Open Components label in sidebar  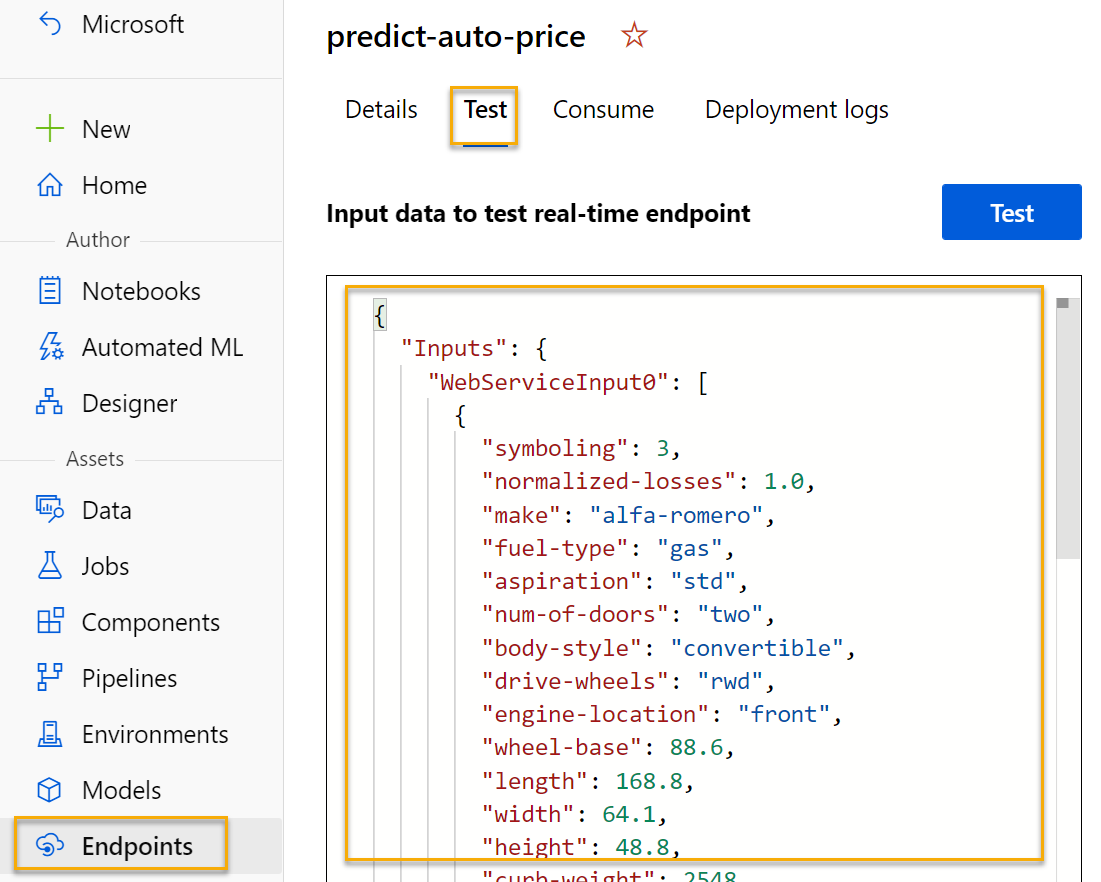point(151,623)
